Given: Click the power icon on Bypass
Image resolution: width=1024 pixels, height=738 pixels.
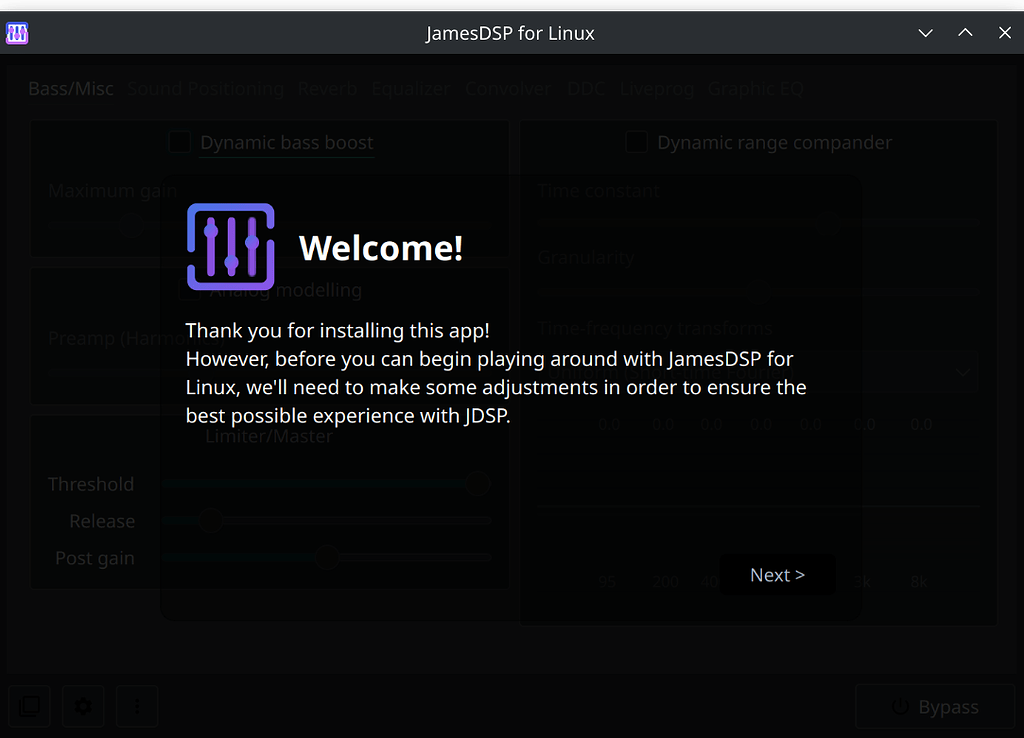Looking at the screenshot, I should tap(900, 707).
